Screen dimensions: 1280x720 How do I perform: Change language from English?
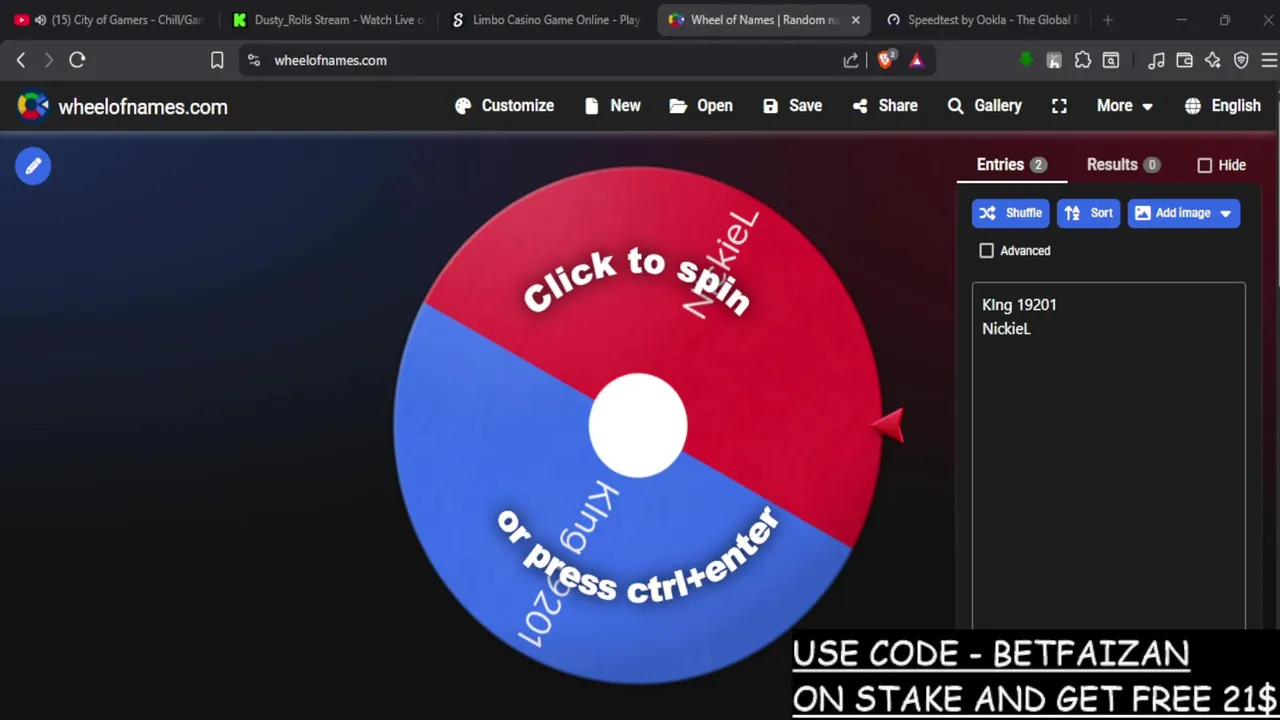[x=1222, y=106]
